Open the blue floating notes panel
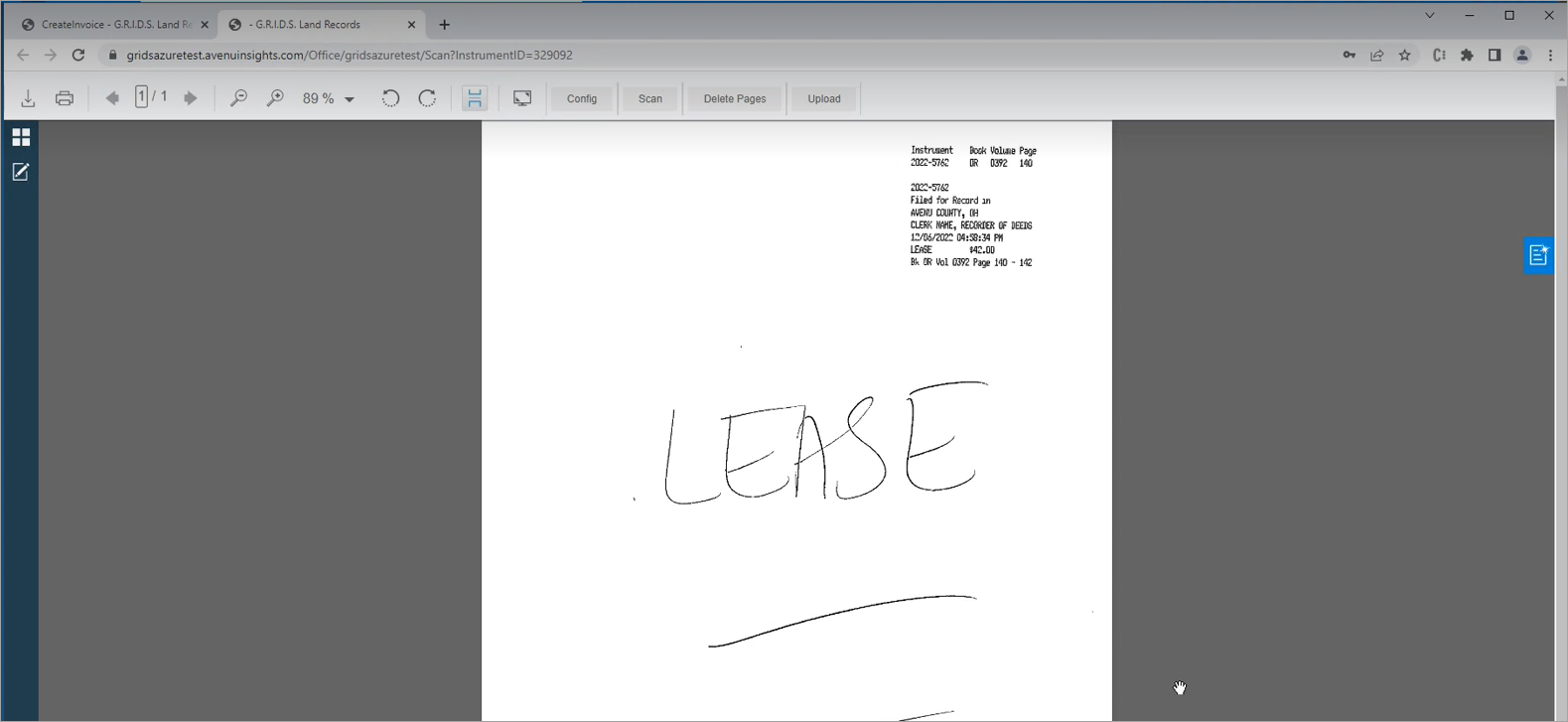This screenshot has height=722, width=1568. tap(1538, 256)
